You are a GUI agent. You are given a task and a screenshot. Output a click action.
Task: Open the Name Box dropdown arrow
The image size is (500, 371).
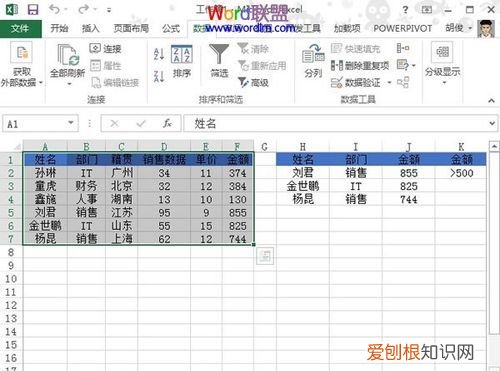pyautogui.click(x=71, y=123)
